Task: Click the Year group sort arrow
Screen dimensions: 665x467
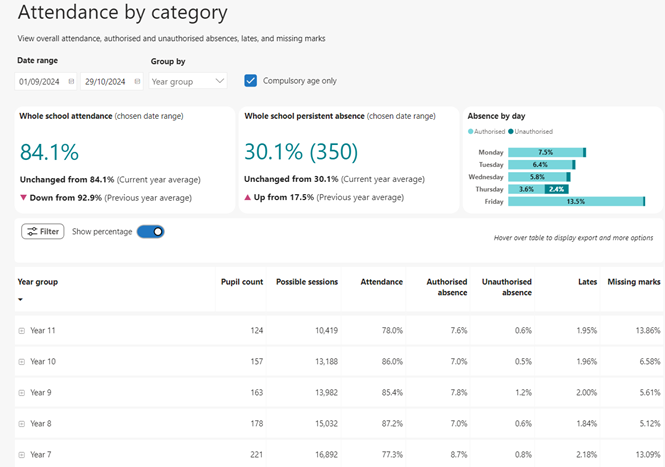Action: pyautogui.click(x=21, y=299)
